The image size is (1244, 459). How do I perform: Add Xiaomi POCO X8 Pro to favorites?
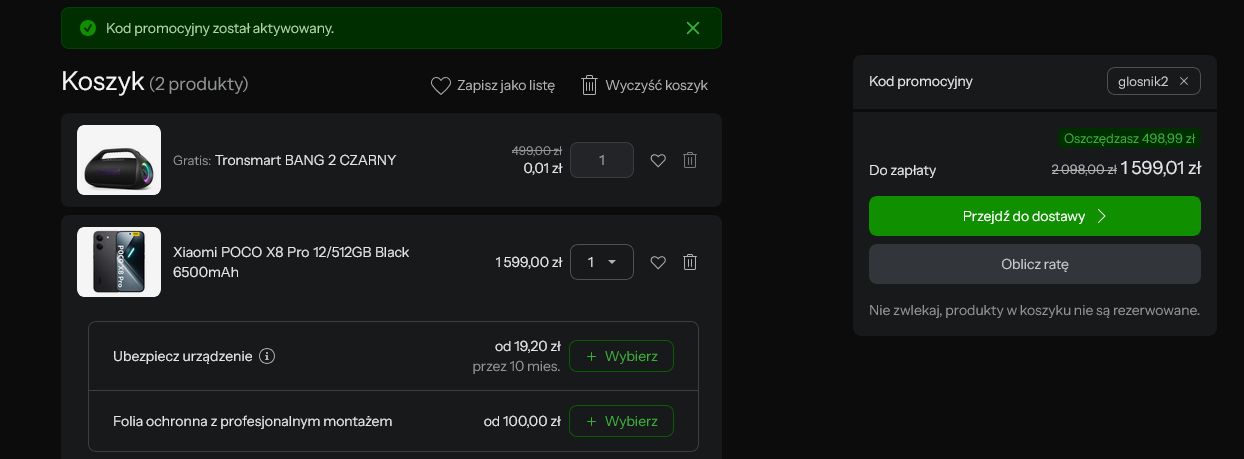click(x=658, y=262)
